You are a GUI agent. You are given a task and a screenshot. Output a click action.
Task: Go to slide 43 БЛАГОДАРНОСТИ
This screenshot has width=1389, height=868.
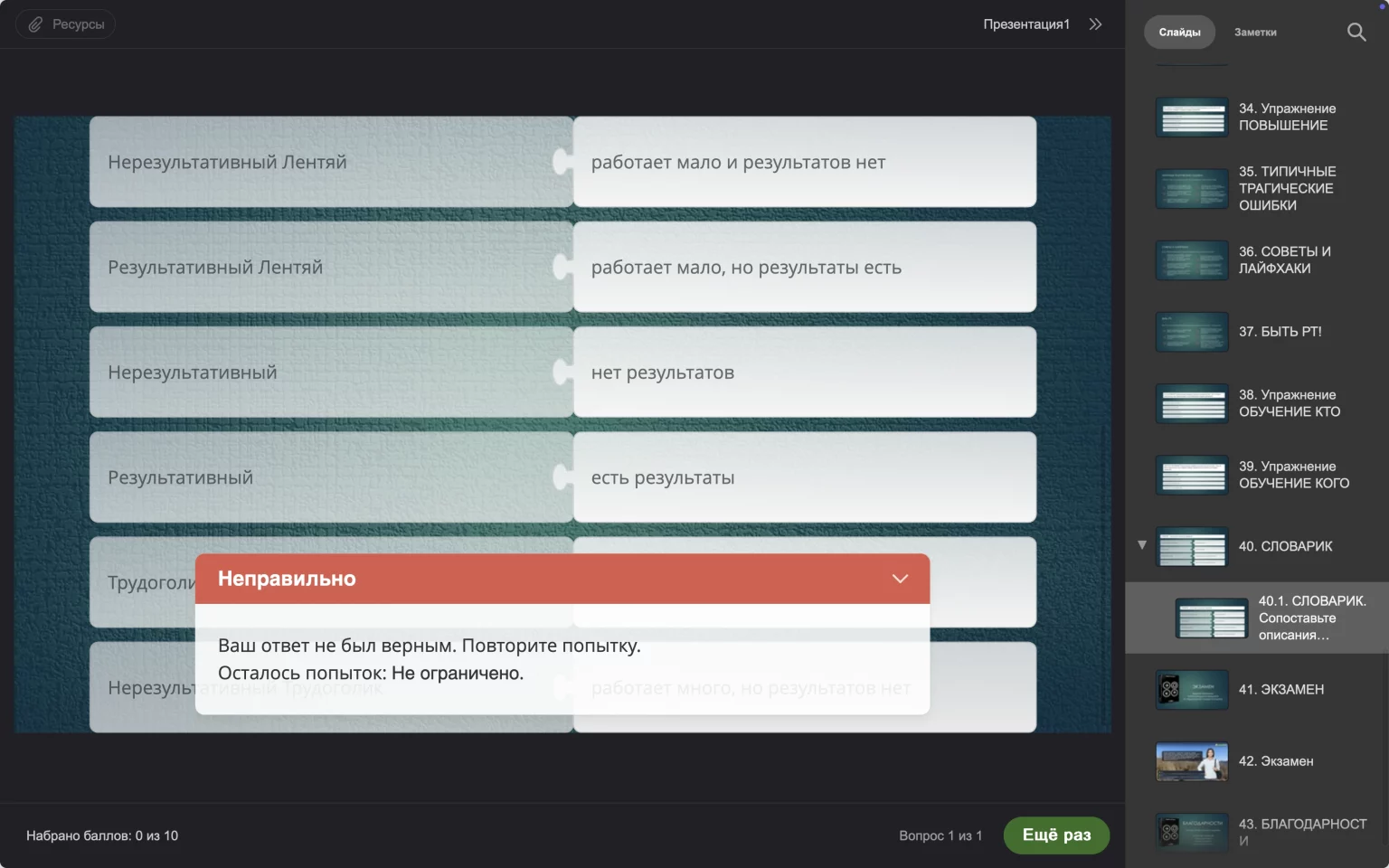coord(1192,832)
